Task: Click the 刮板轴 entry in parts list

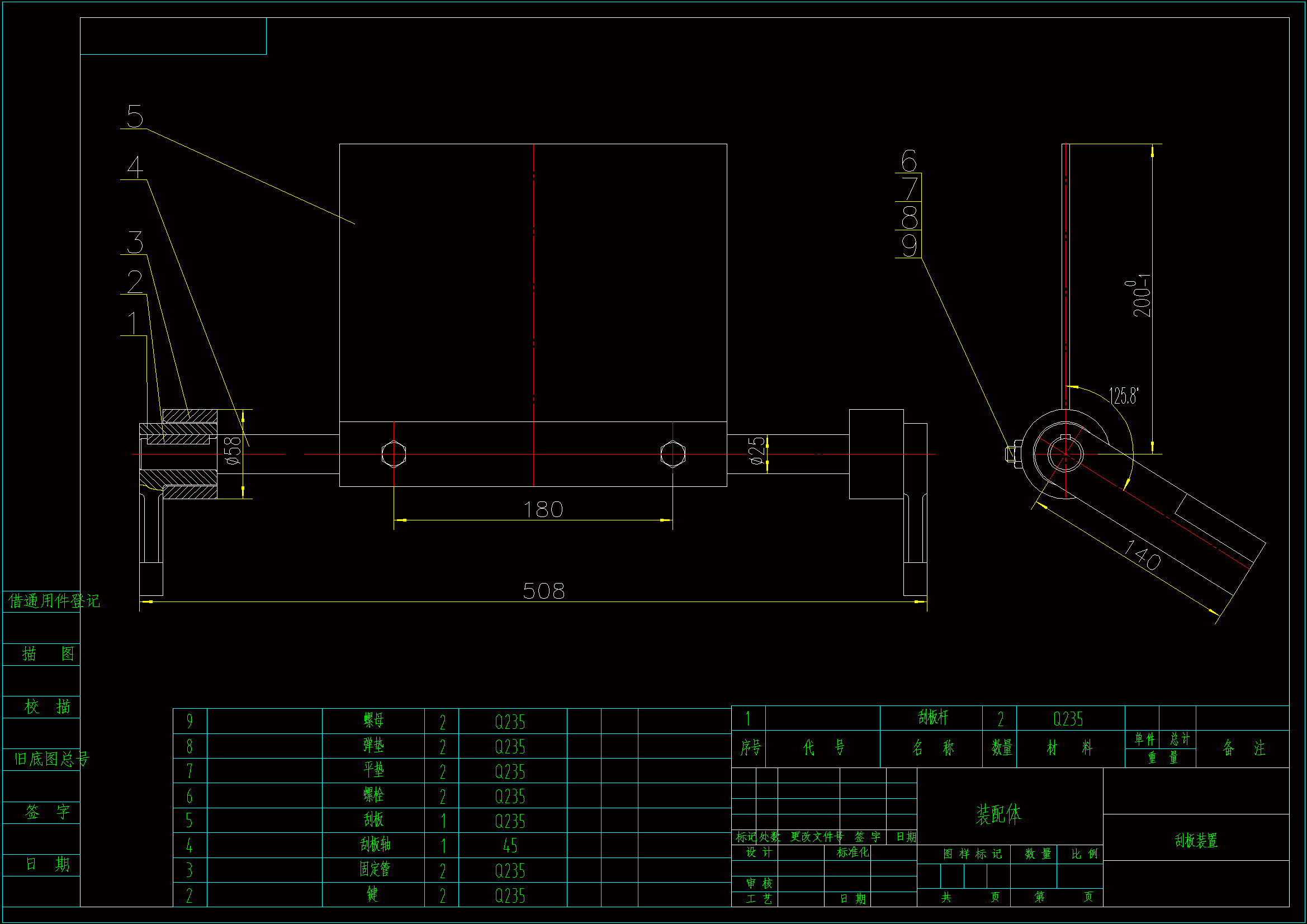Action: coord(375,844)
